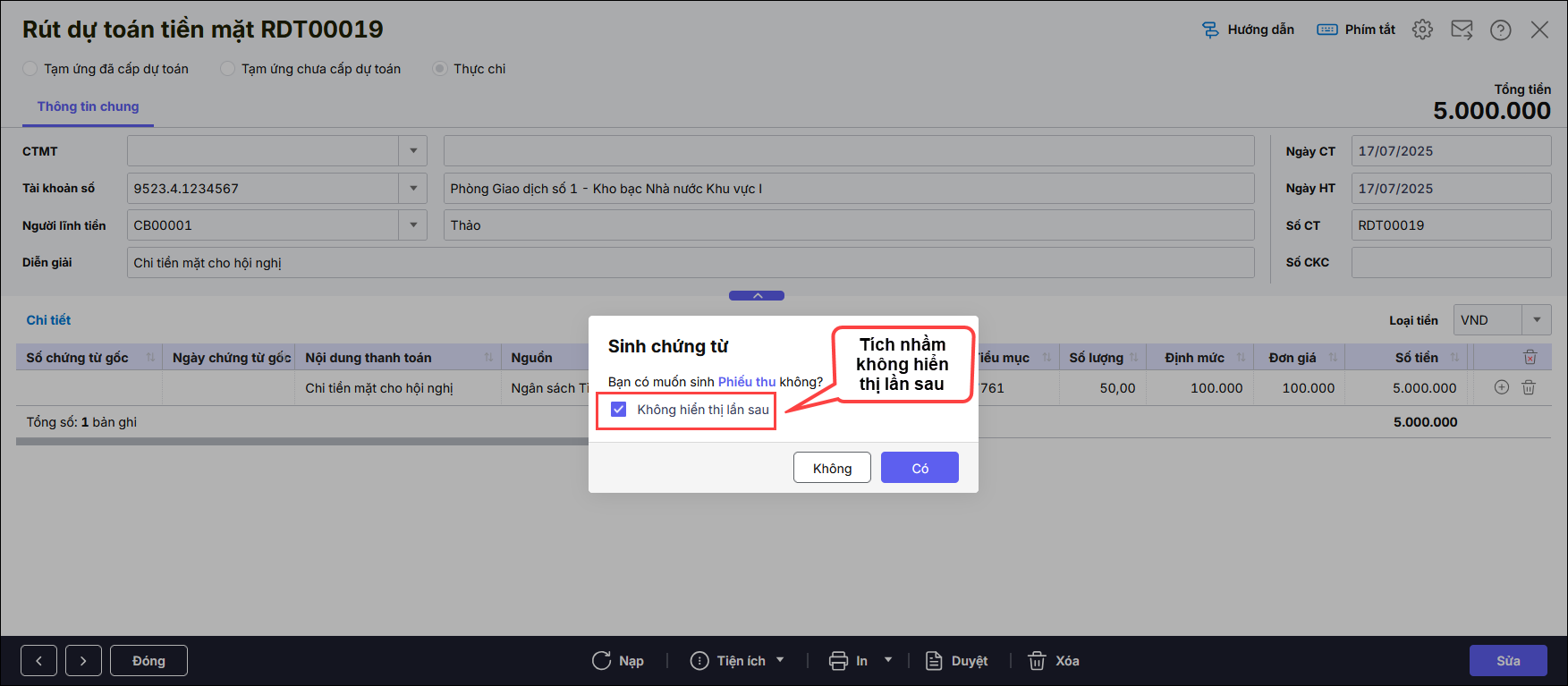Open the settings gear icon

click(1422, 30)
